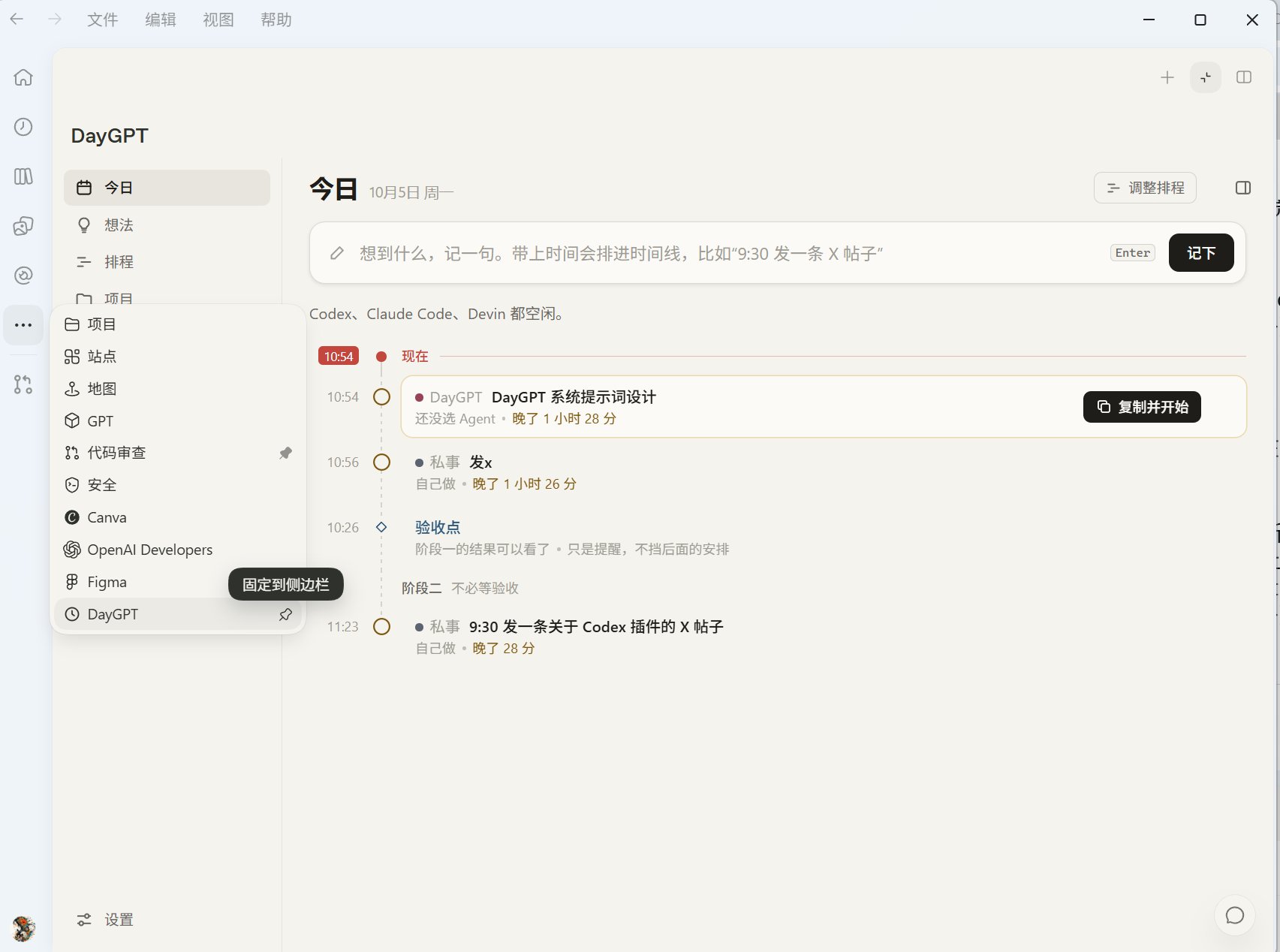Unpin 代码审查 using its pin icon
Viewport: 1280px width, 952px height.
[x=285, y=453]
